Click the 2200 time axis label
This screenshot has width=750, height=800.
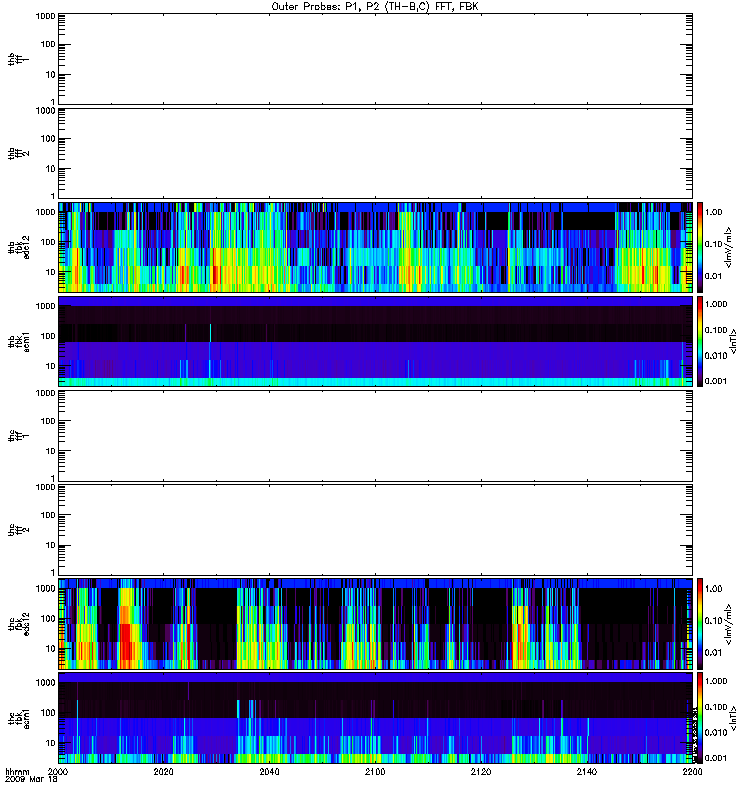coord(692,772)
